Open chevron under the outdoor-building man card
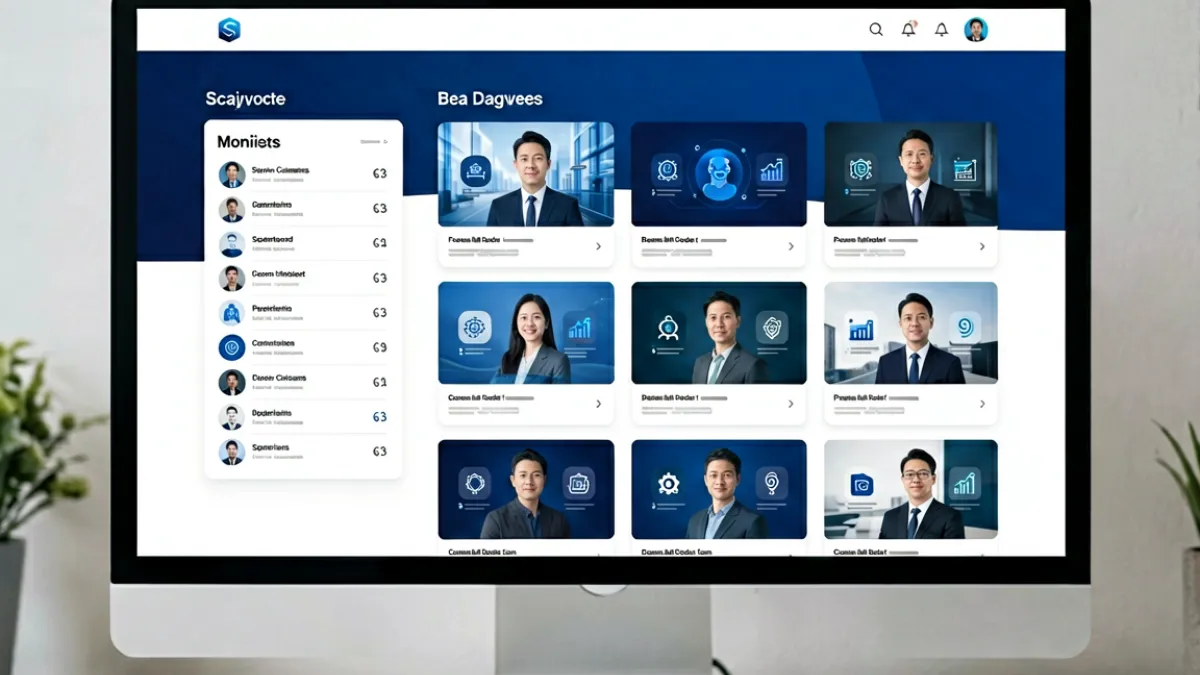The height and width of the screenshot is (675, 1200). [982, 404]
